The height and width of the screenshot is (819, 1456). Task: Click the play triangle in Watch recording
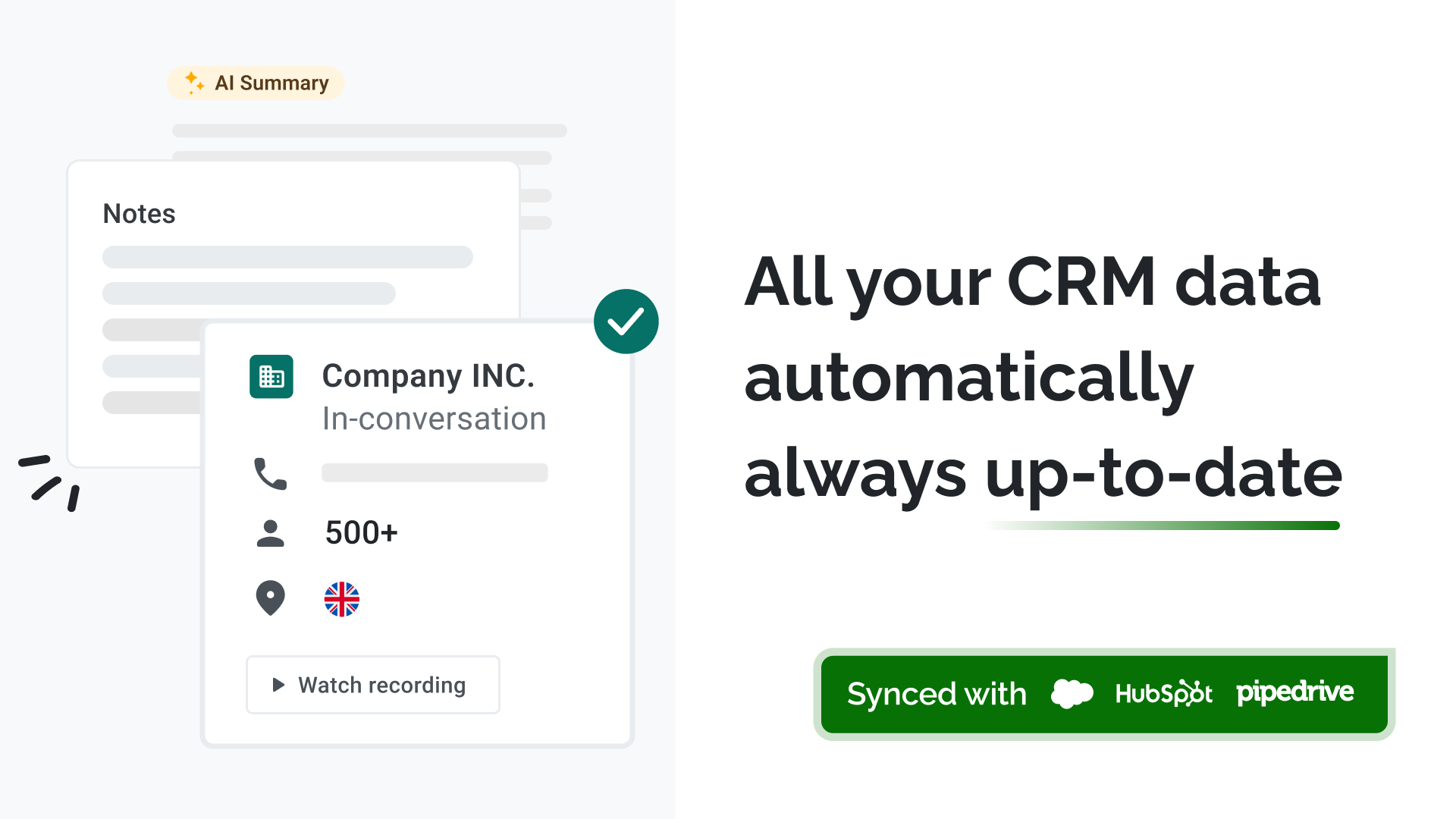pos(278,685)
